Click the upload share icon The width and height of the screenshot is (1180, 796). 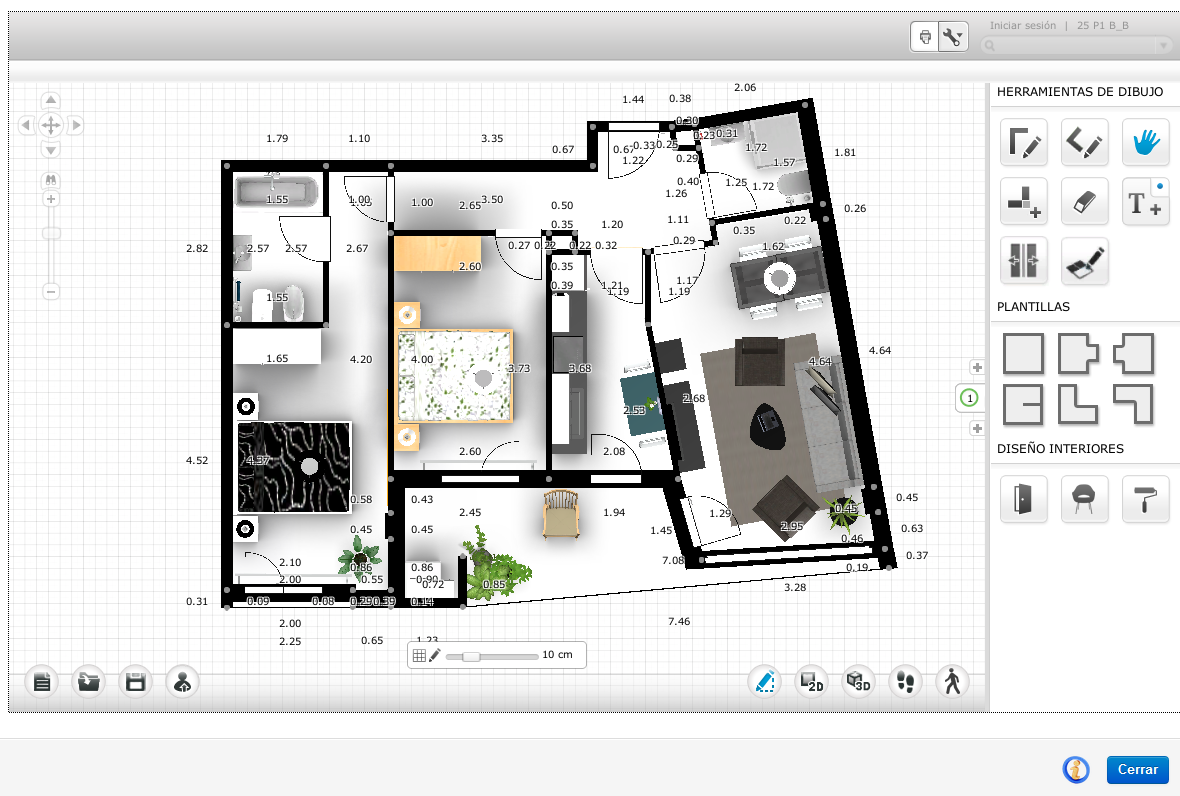click(182, 682)
